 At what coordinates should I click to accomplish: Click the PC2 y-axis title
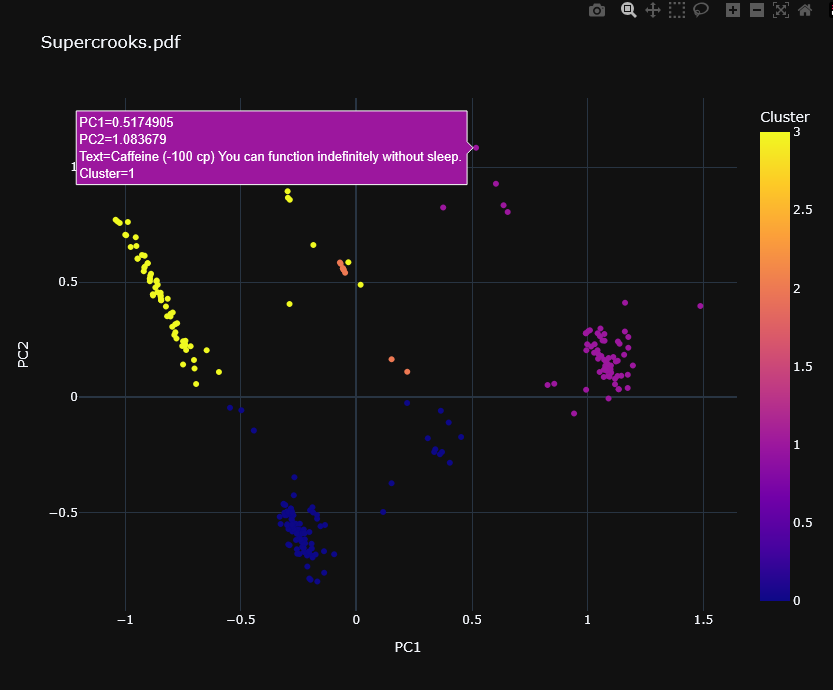[23, 354]
